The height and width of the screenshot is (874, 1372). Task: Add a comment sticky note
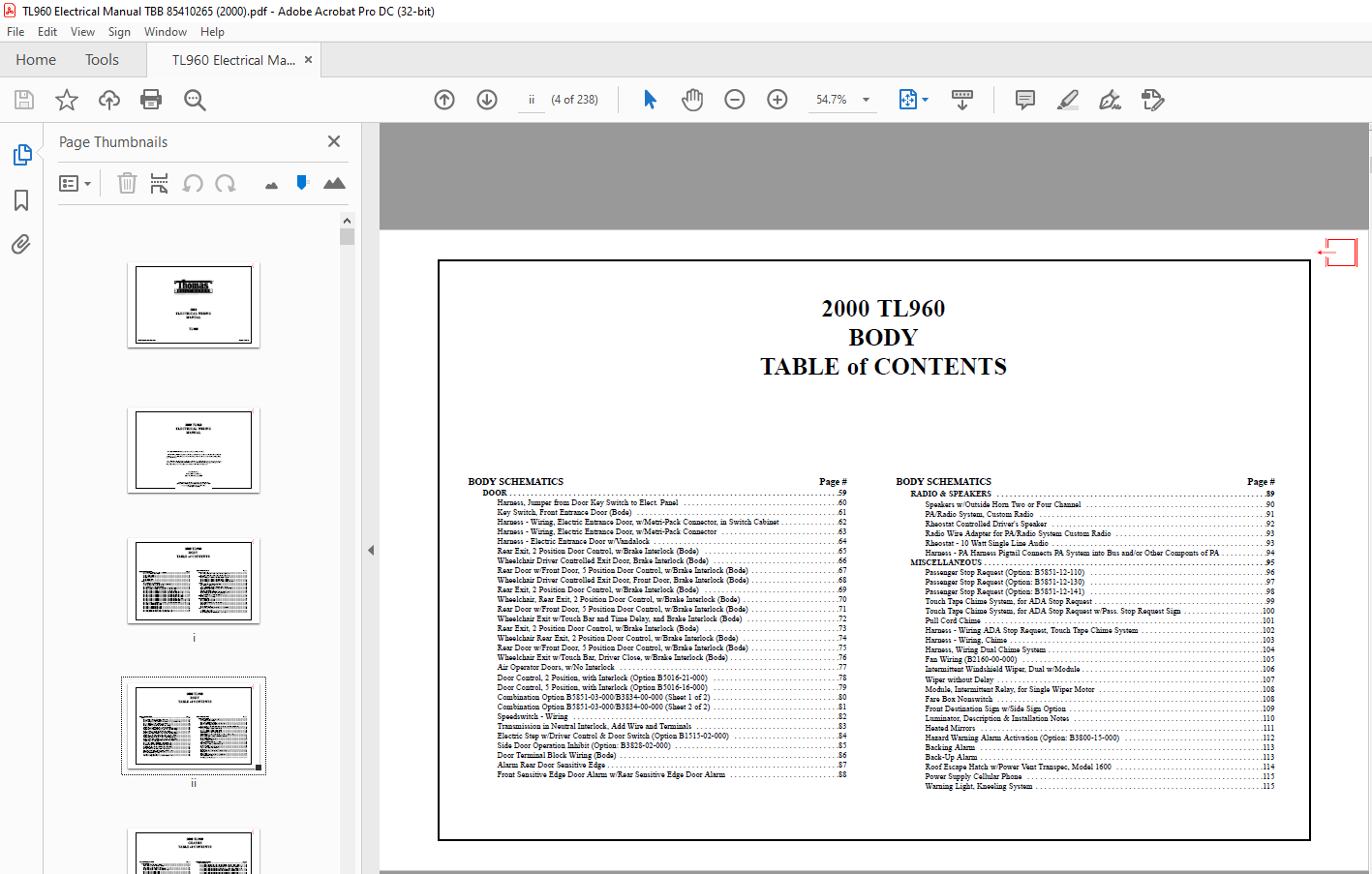pos(1025,100)
